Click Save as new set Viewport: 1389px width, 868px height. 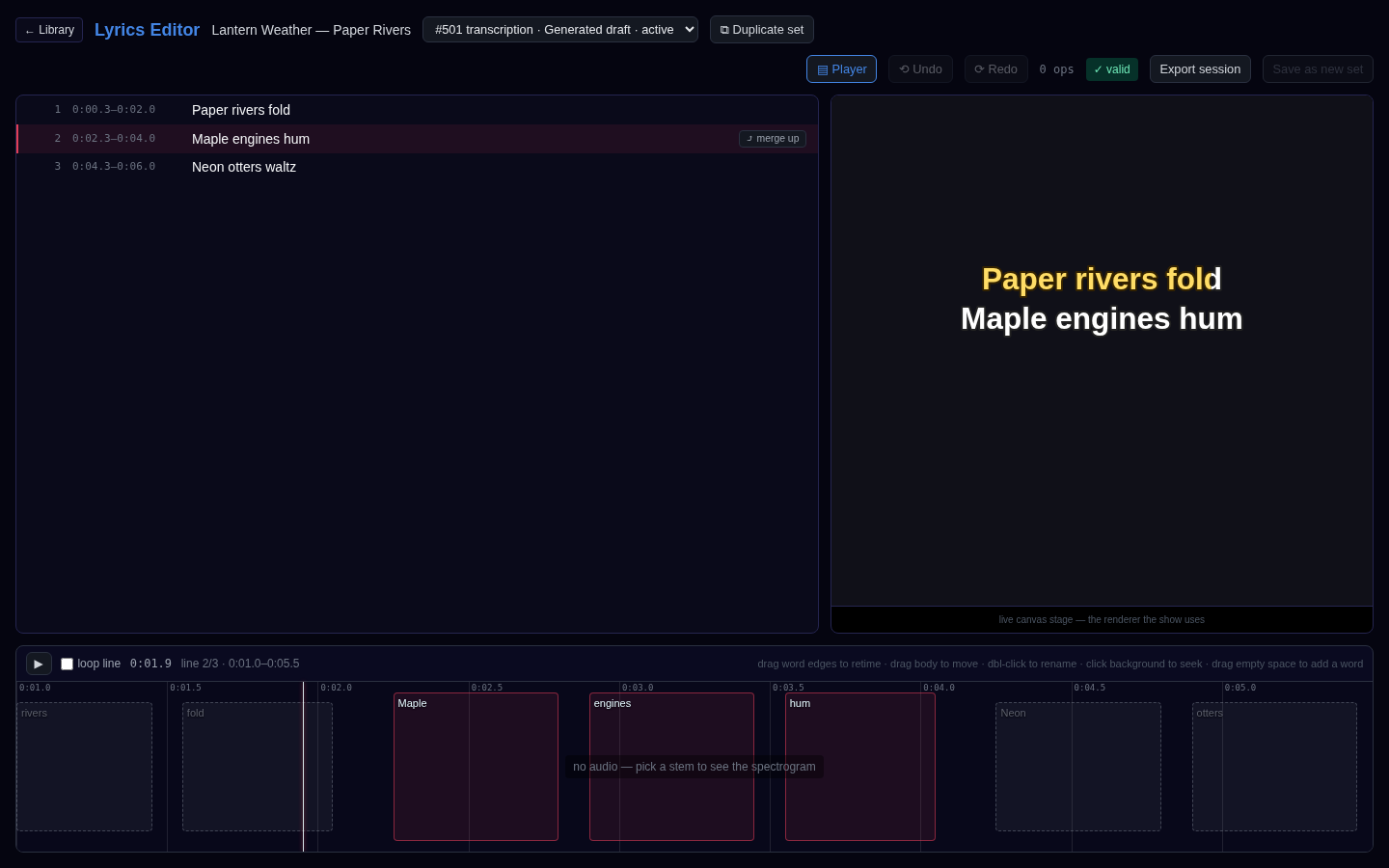click(x=1318, y=69)
